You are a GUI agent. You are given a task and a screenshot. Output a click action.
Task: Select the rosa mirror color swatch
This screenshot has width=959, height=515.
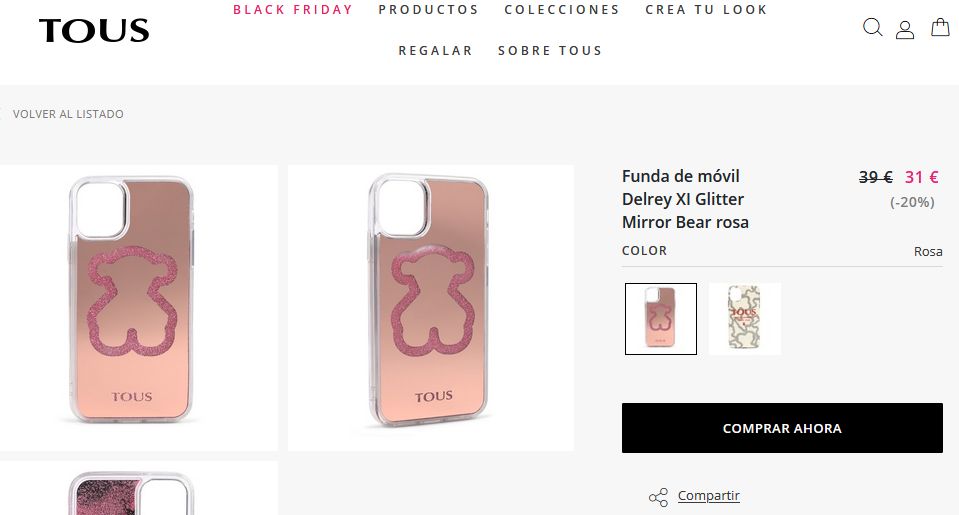[661, 319]
